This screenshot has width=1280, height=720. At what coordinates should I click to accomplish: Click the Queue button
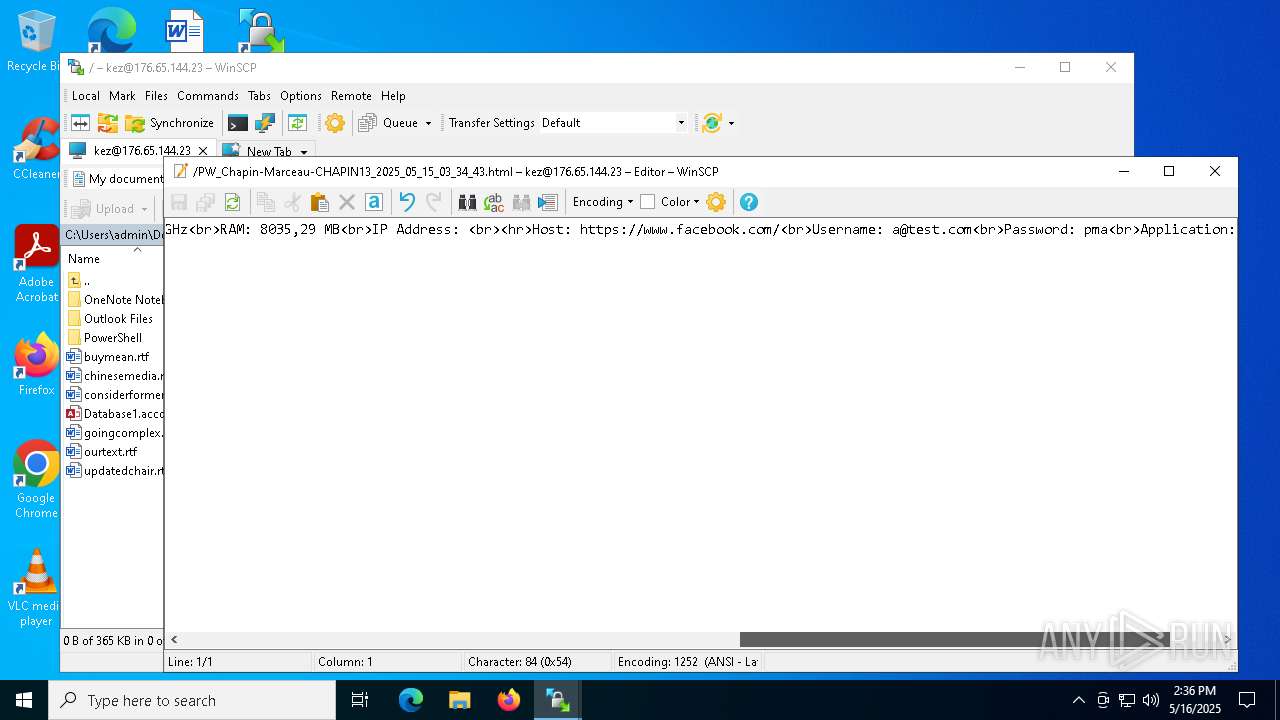[390, 123]
